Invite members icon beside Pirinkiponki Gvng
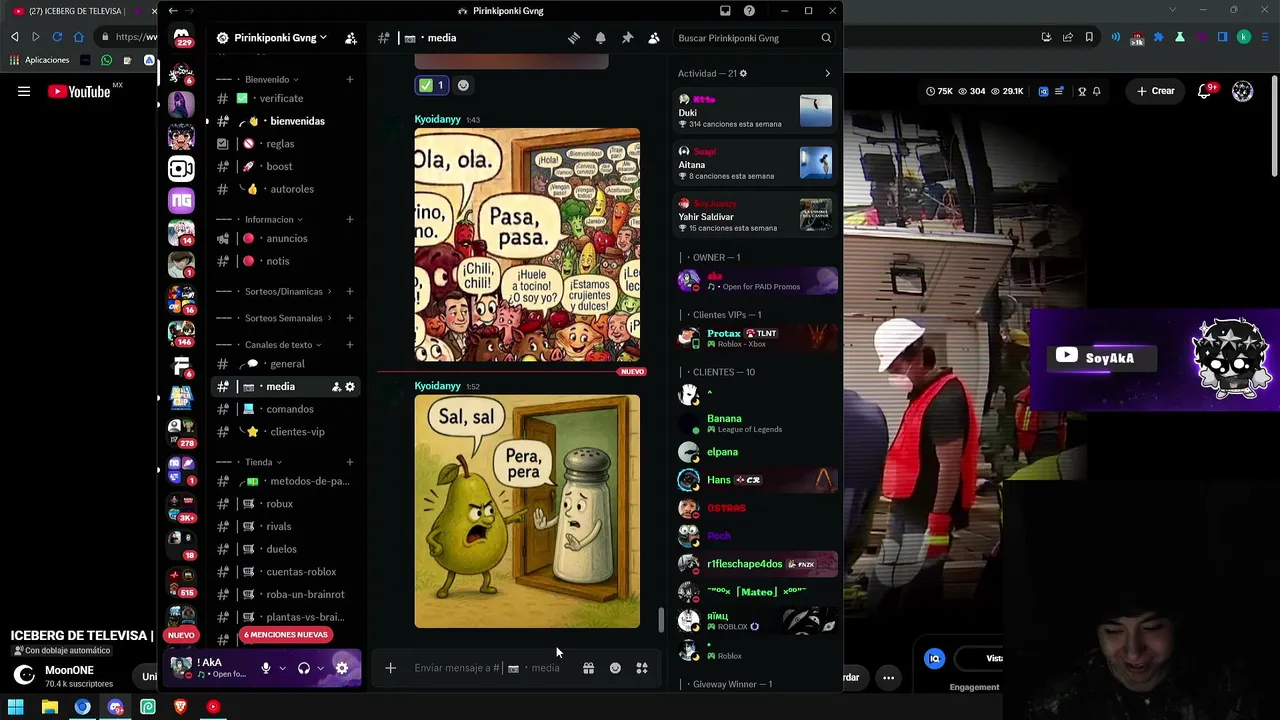Image resolution: width=1280 pixels, height=720 pixels. point(351,38)
